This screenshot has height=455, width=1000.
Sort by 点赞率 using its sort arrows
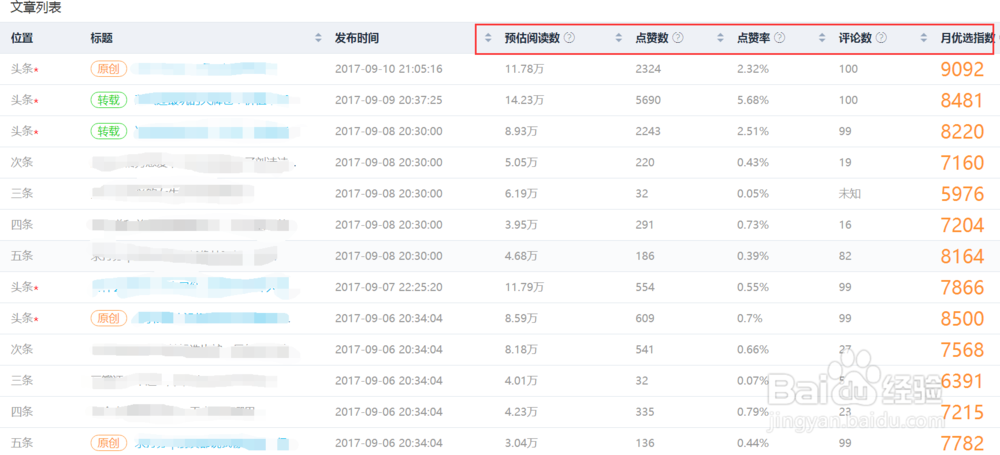(822, 38)
